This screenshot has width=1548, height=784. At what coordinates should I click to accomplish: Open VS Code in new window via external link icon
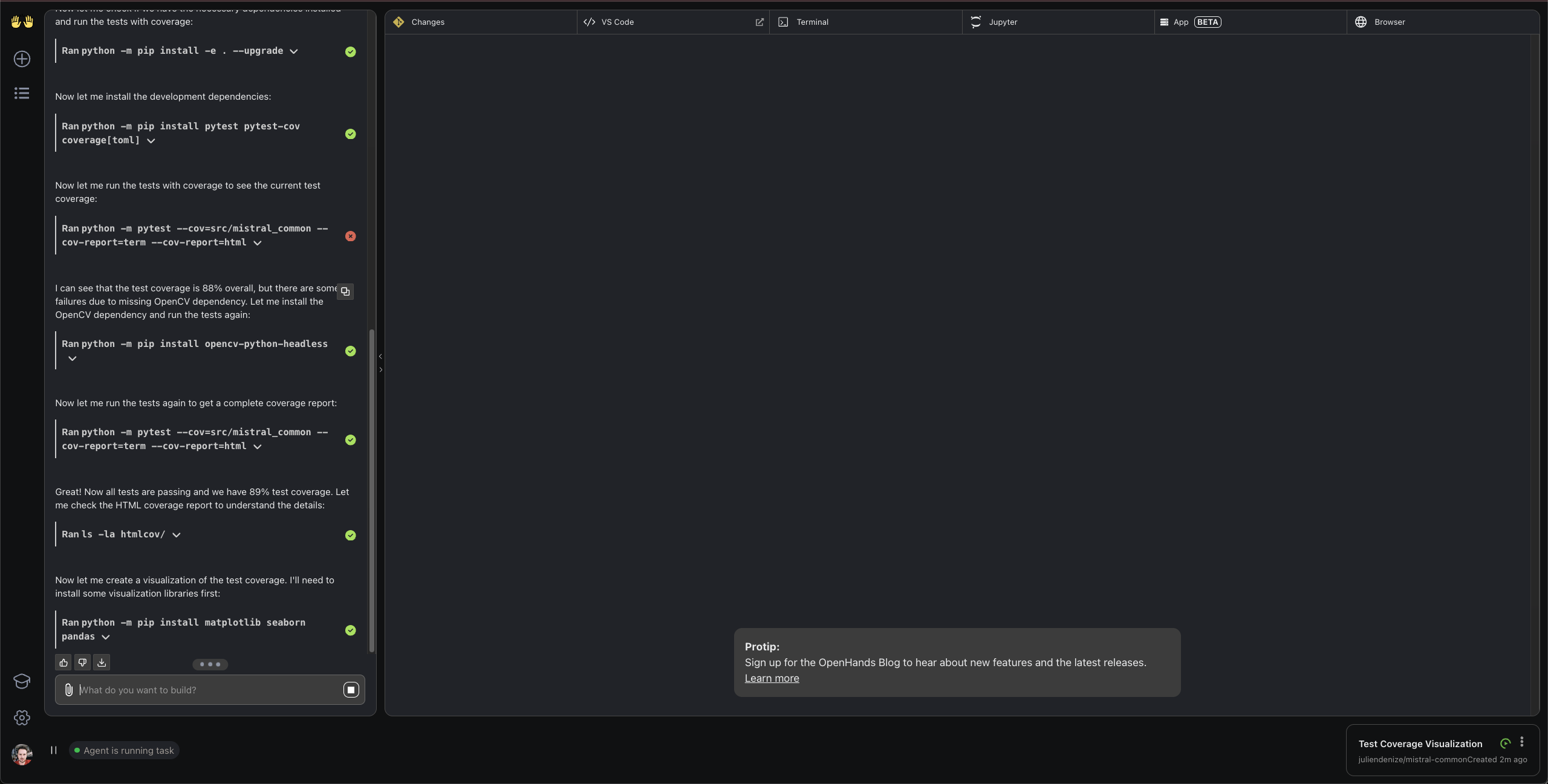[x=759, y=22]
